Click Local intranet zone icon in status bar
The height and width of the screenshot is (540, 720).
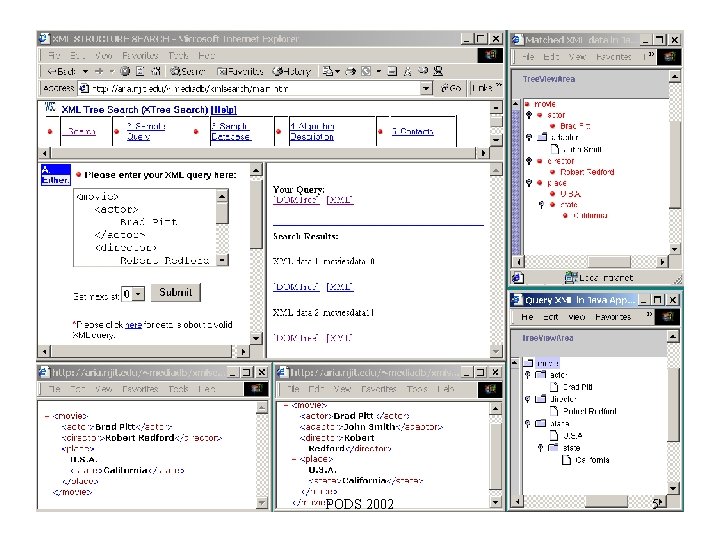(x=571, y=278)
